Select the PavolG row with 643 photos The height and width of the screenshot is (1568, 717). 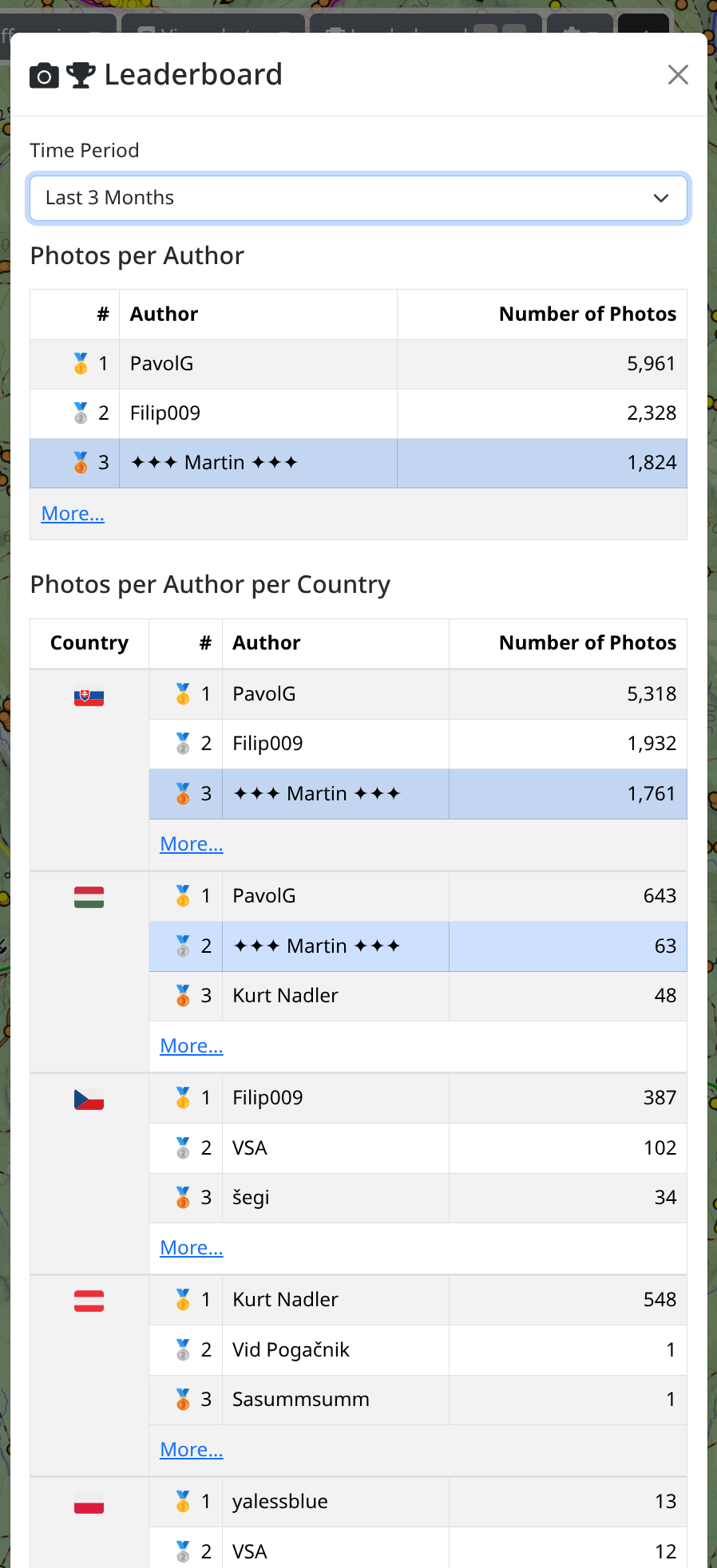pos(417,896)
